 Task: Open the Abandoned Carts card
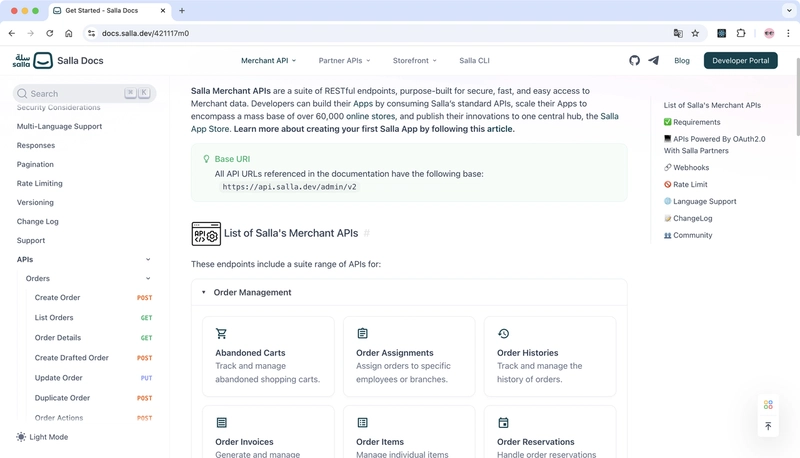click(x=268, y=356)
